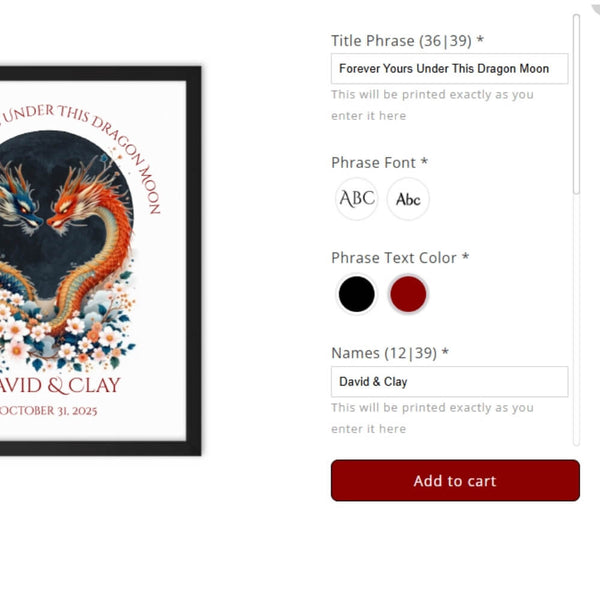Choose the mixed-case Abc phrase font
The height and width of the screenshot is (600, 600).
[x=408, y=199]
